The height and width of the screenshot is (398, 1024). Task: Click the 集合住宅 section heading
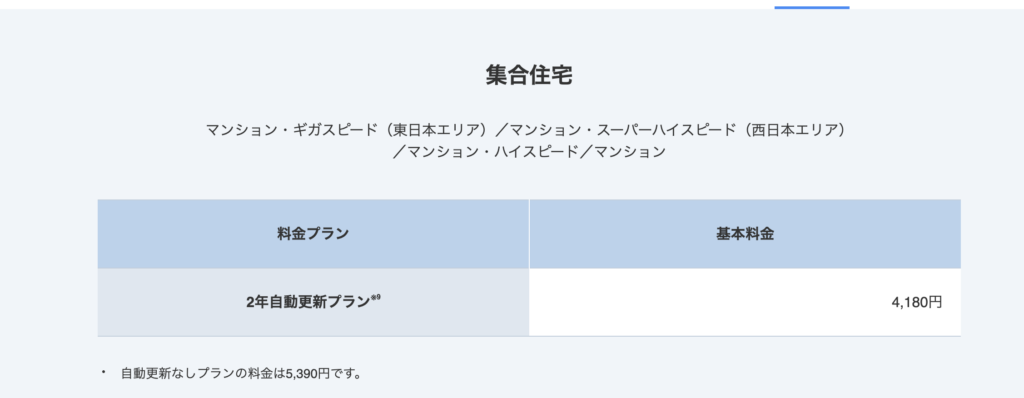pyautogui.click(x=529, y=75)
